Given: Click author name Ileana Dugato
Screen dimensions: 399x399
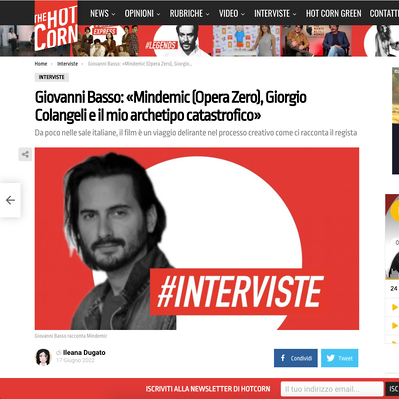Looking at the screenshot, I should tap(84, 353).
